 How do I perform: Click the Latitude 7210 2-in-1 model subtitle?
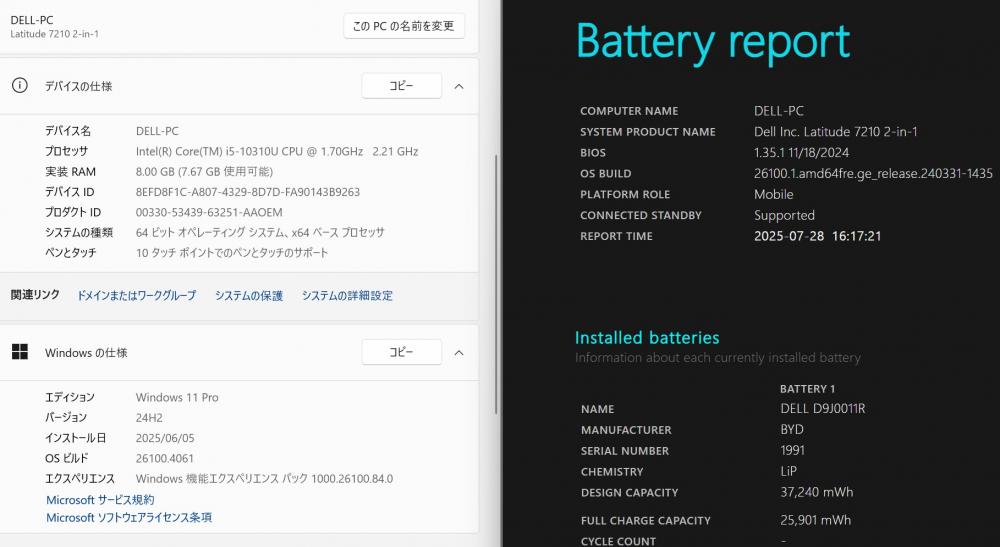54,34
